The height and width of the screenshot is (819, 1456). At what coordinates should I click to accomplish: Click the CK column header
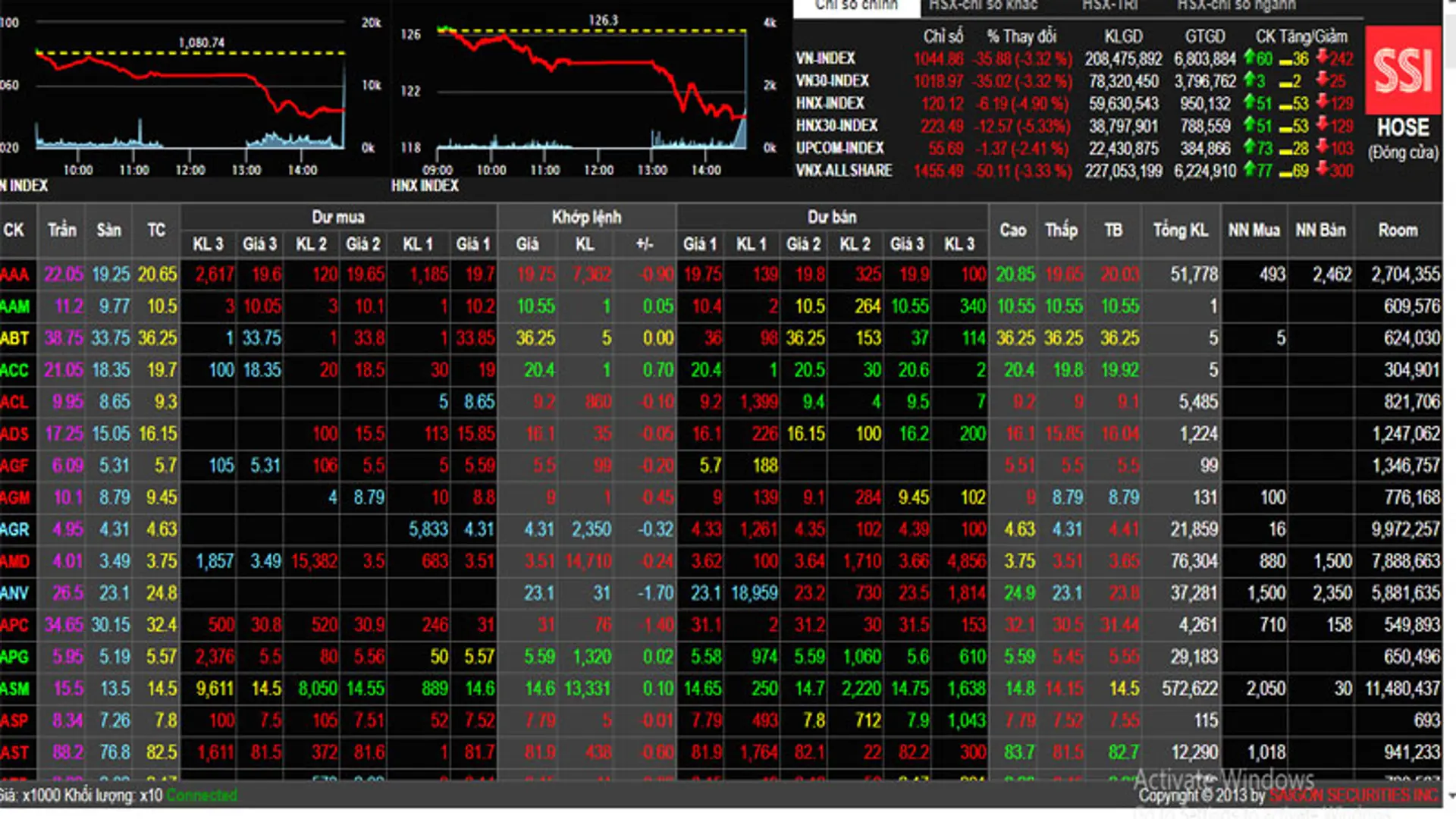pyautogui.click(x=14, y=231)
